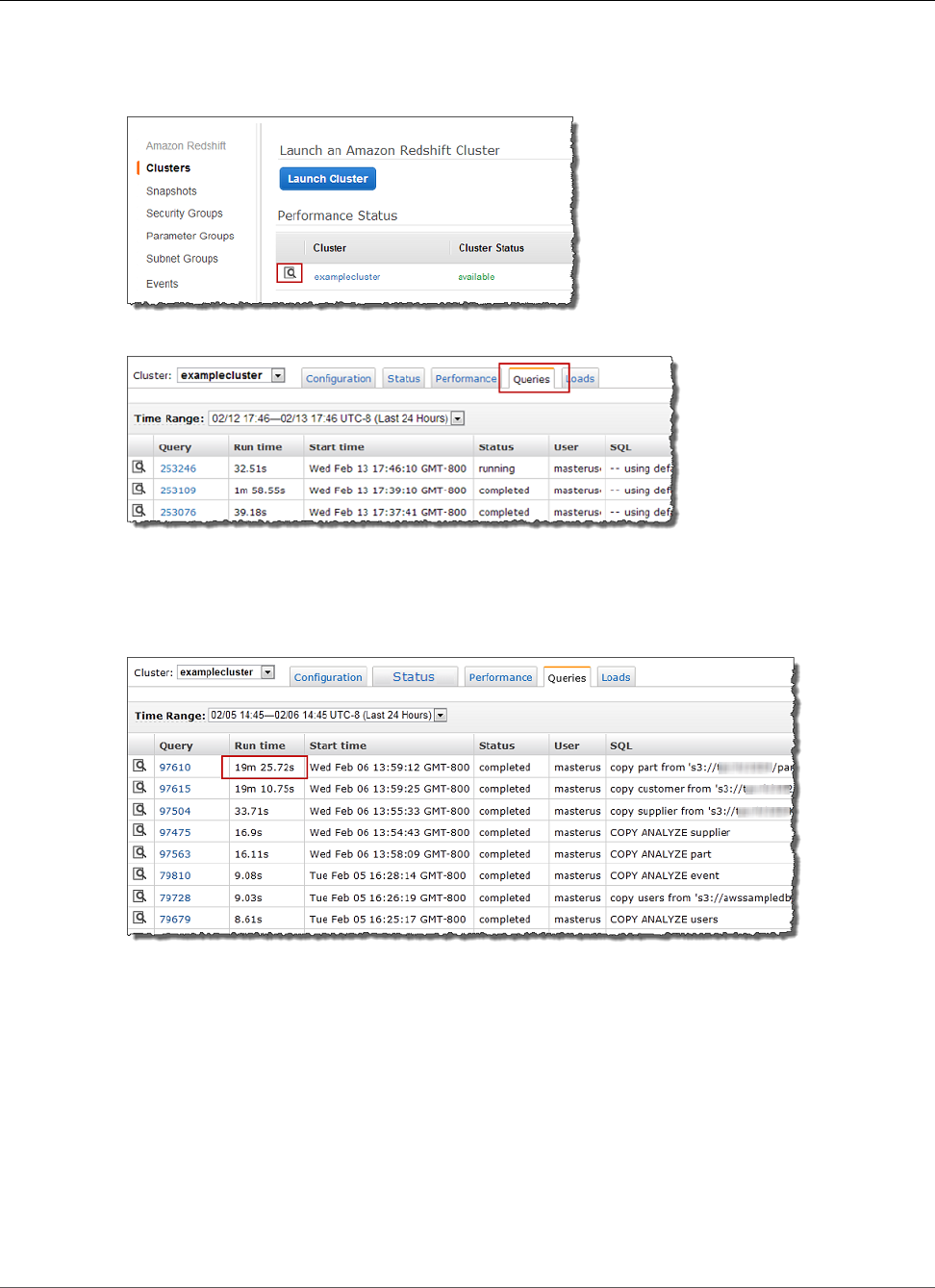Open query 253076 link
This screenshot has height=1288, width=935.
(x=178, y=513)
